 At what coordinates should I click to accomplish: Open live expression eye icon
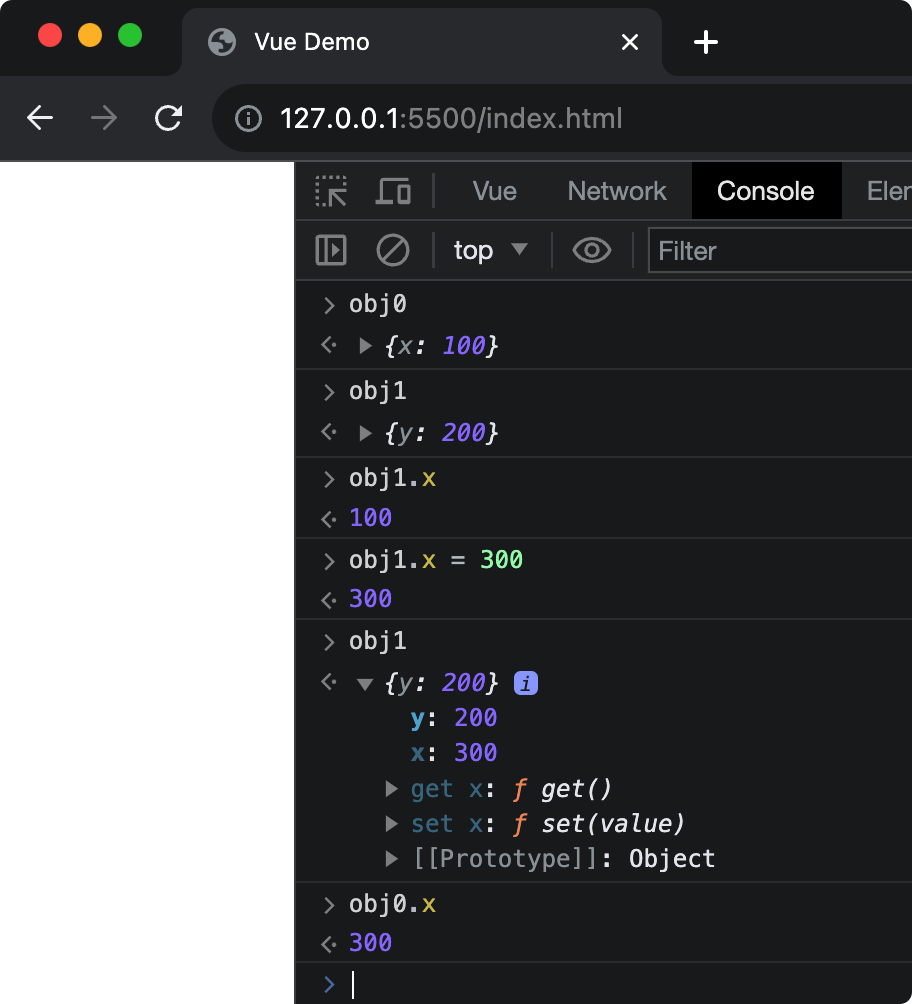click(591, 250)
